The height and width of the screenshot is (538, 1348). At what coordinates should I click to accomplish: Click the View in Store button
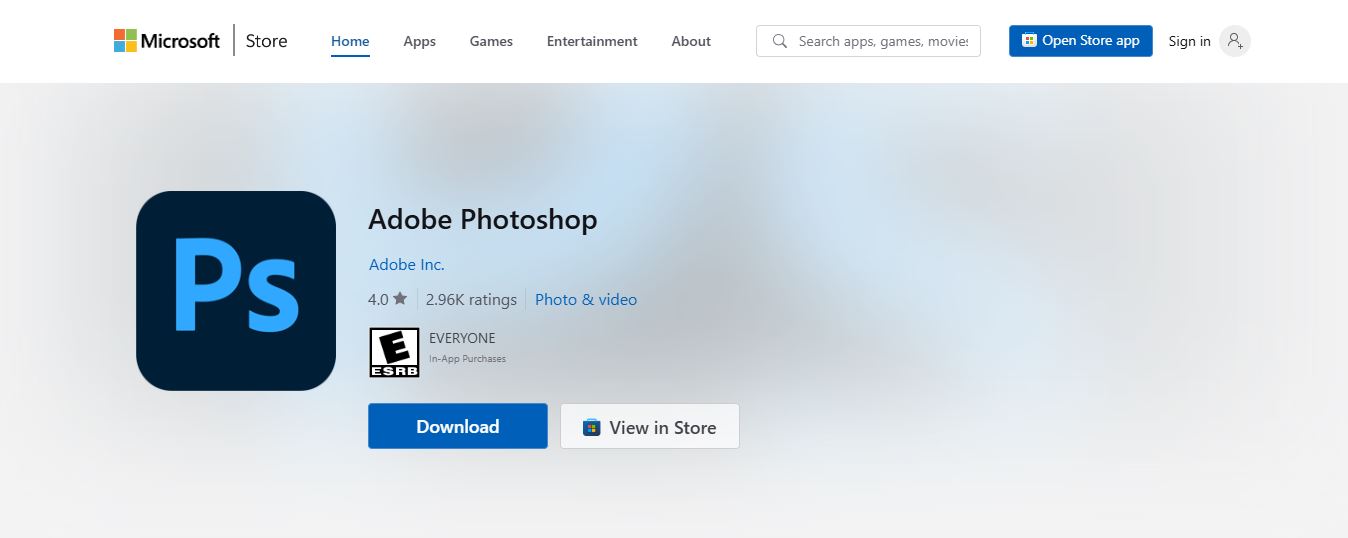tap(650, 426)
